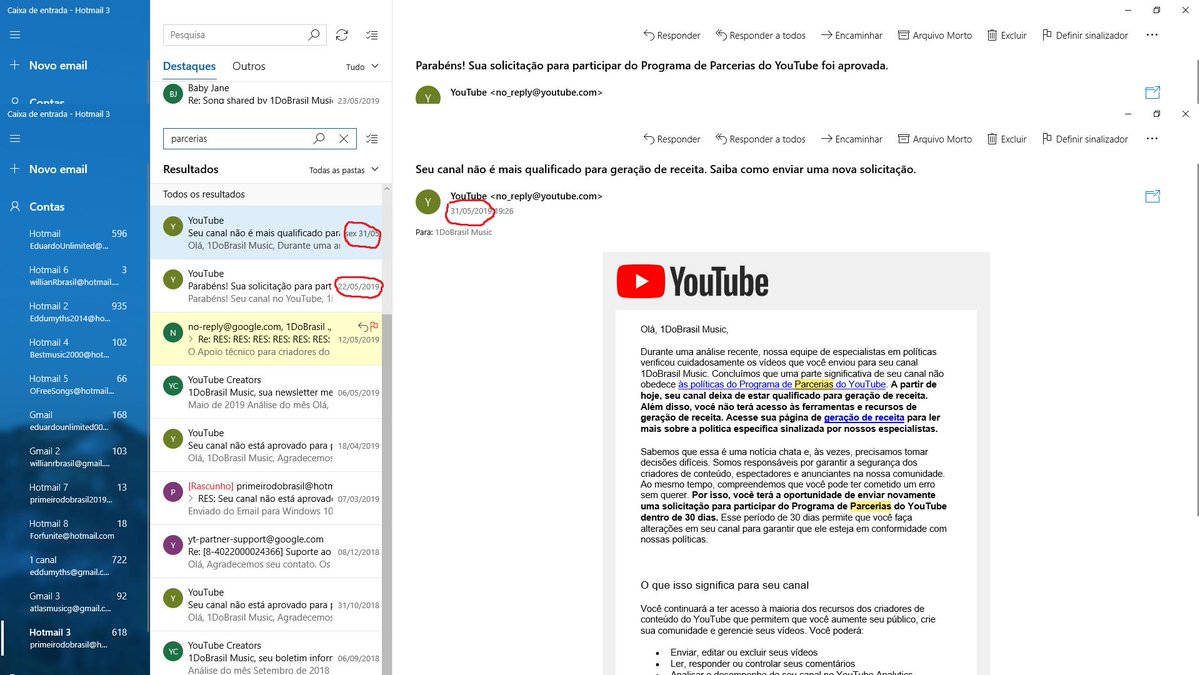
Task: Open the approved-application message in a new window
Action: pos(1152,92)
